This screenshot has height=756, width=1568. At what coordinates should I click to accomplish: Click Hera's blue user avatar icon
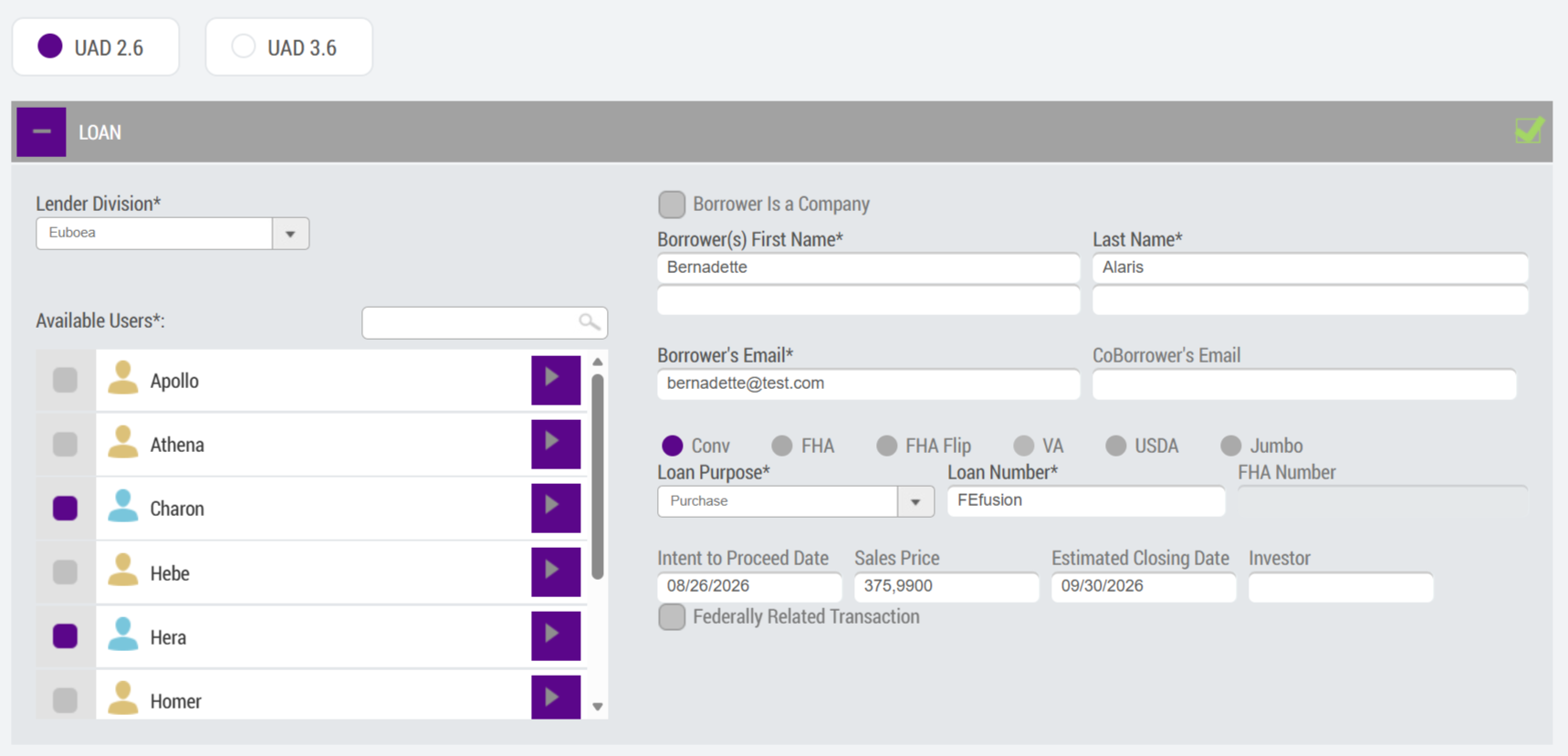click(123, 635)
